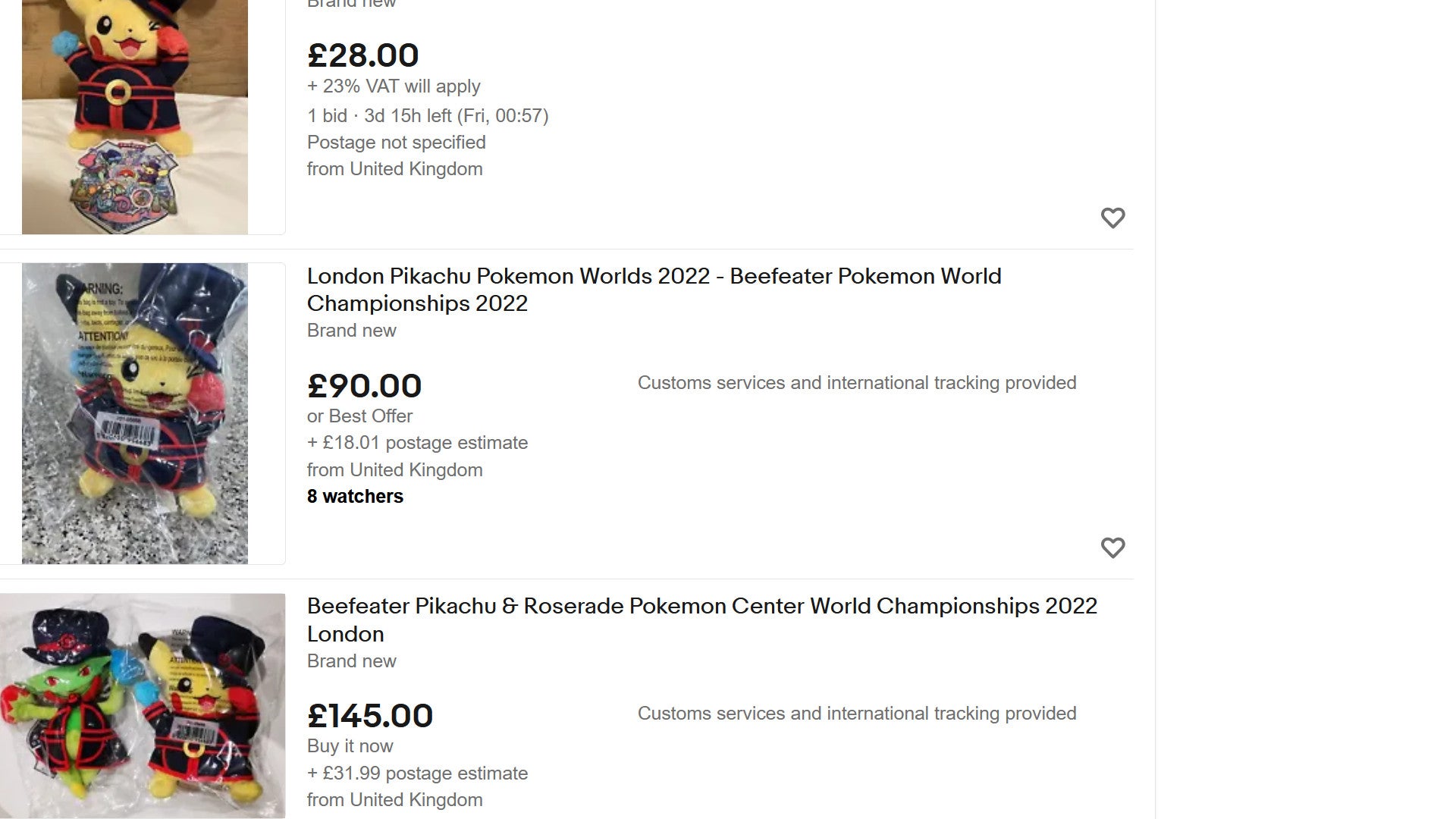Click customs services note on £90.00 listing
The image size is (1456, 819).
click(857, 383)
